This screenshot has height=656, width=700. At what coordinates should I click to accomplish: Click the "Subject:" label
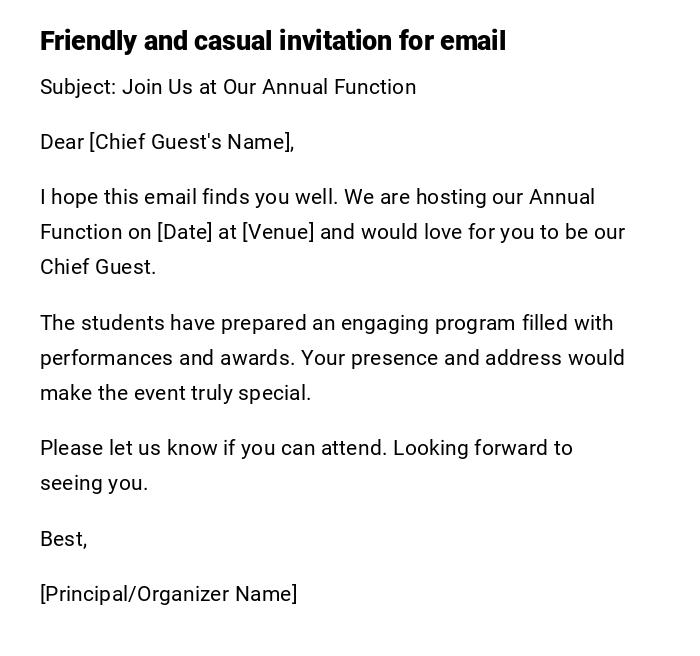click(78, 87)
